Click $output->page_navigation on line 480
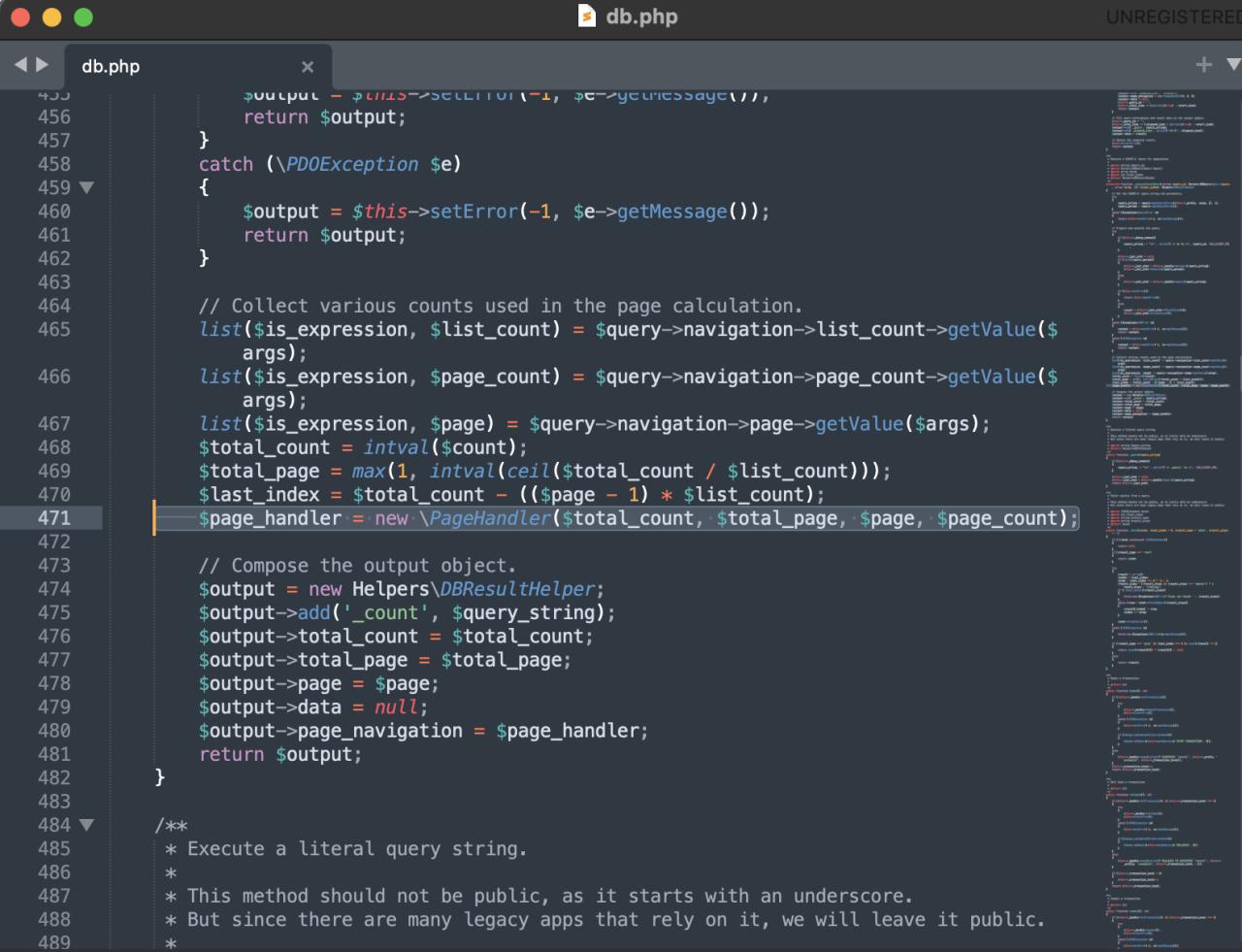This screenshot has height=952, width=1242. pyautogui.click(x=331, y=731)
